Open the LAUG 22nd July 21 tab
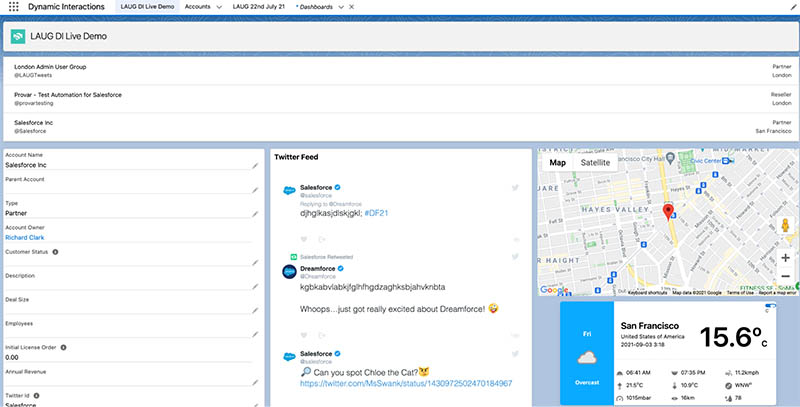This screenshot has height=407, width=800. click(258, 7)
